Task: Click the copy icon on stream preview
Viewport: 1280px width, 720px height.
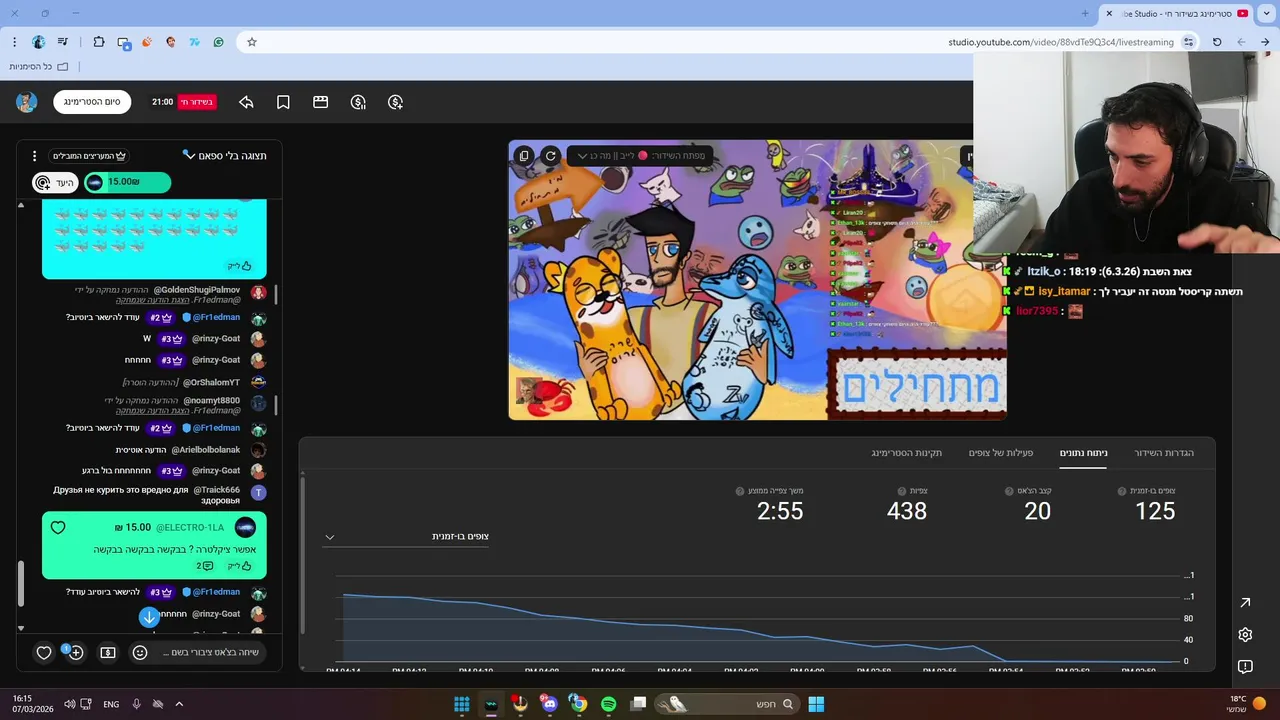Action: click(x=524, y=156)
